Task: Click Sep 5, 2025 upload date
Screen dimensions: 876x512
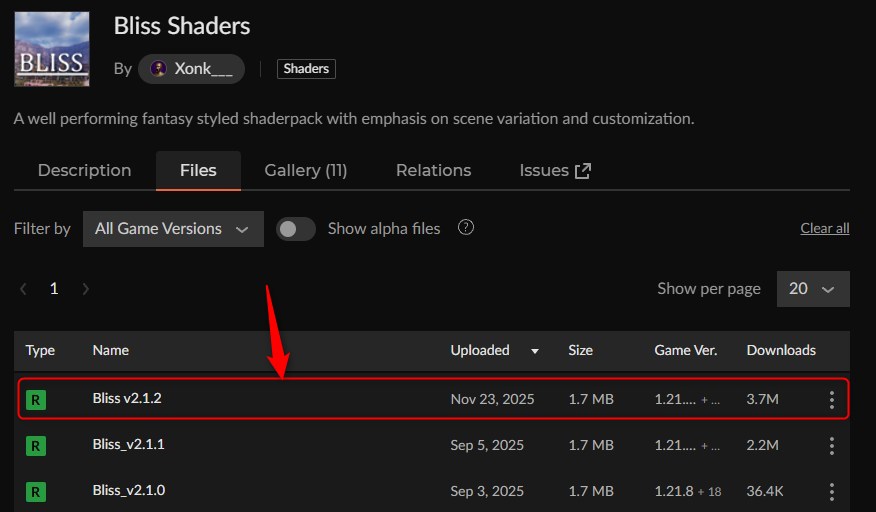Action: point(487,445)
